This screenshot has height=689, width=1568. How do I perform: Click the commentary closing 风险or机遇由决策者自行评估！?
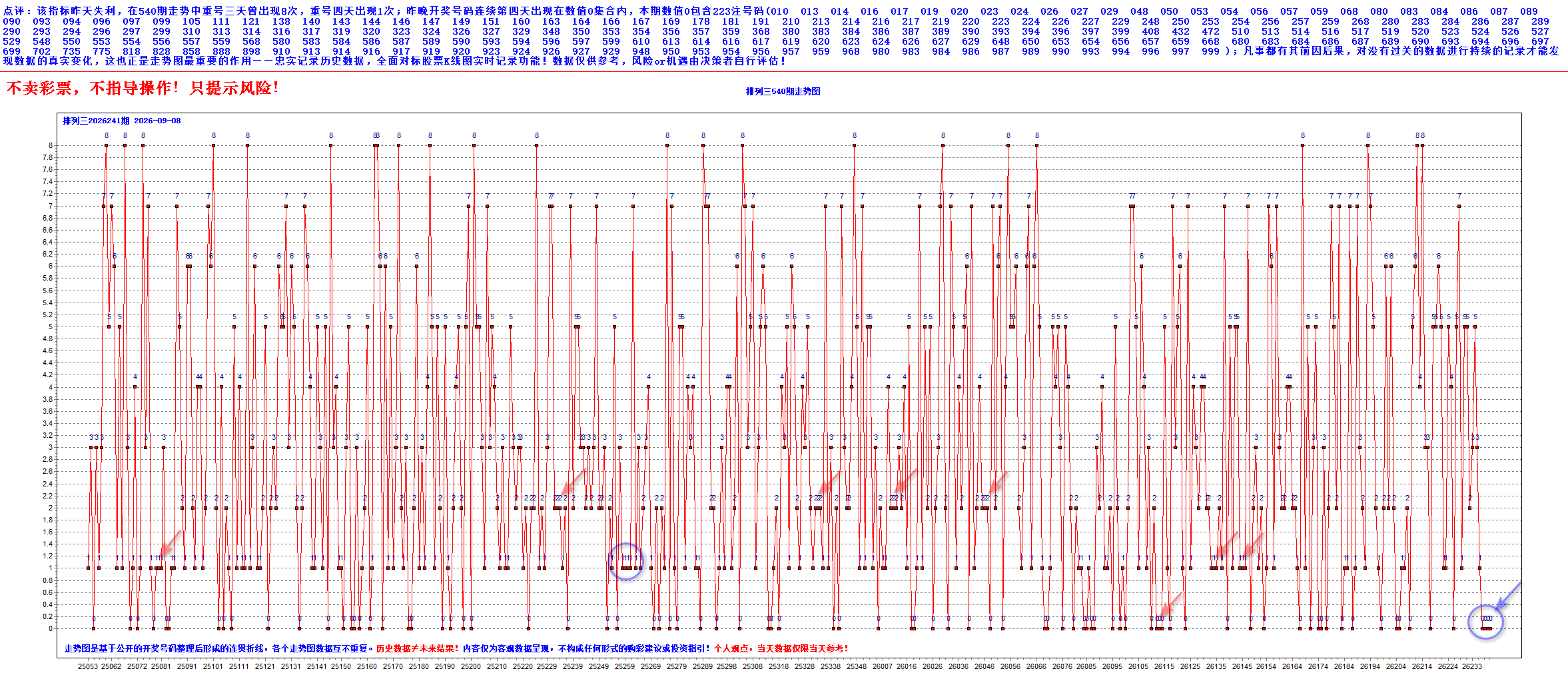(x=709, y=61)
